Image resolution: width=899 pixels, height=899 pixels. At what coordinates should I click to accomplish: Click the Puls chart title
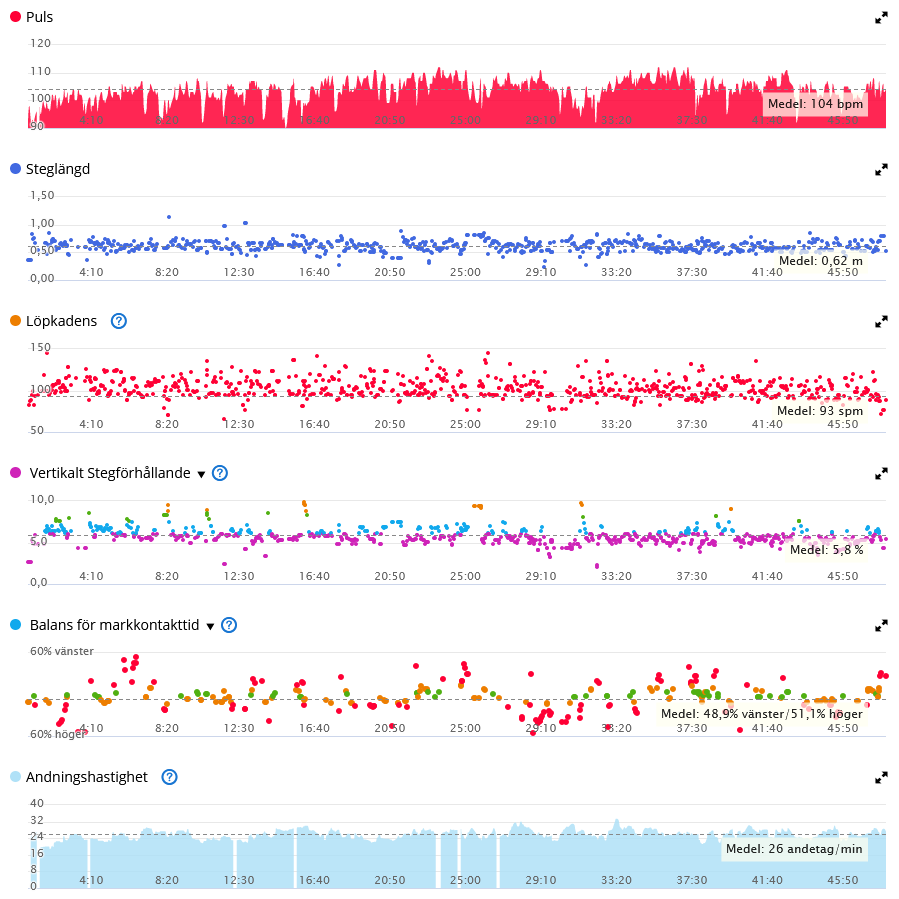coord(40,17)
